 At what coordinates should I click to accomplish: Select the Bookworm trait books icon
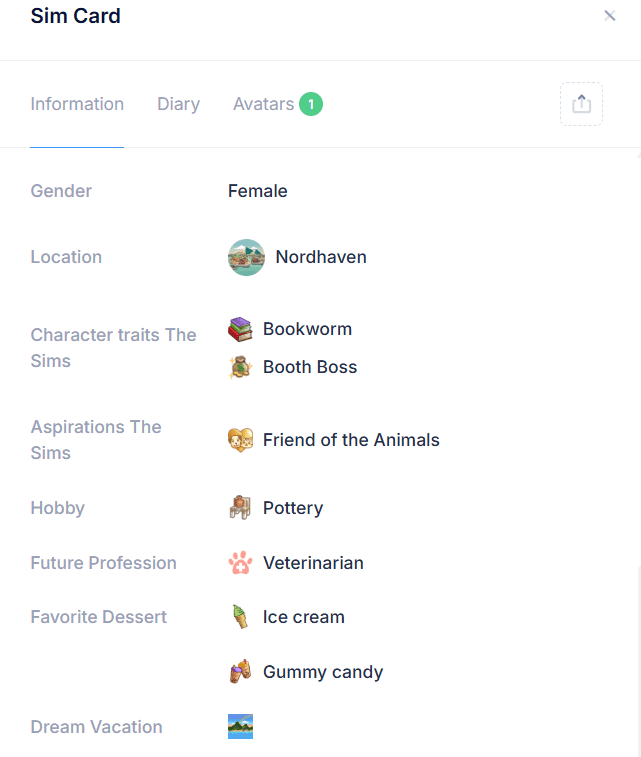240,329
